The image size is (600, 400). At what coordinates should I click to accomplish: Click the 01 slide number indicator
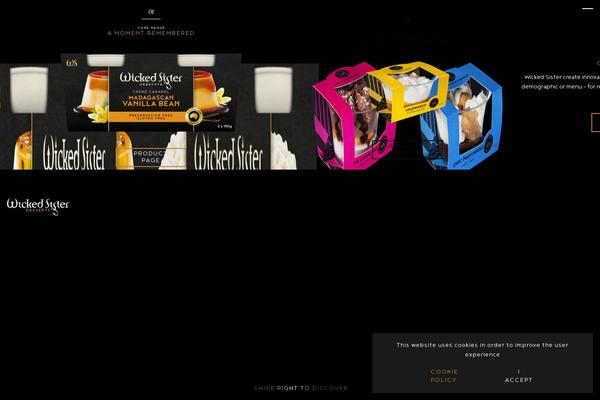pyautogui.click(x=151, y=11)
